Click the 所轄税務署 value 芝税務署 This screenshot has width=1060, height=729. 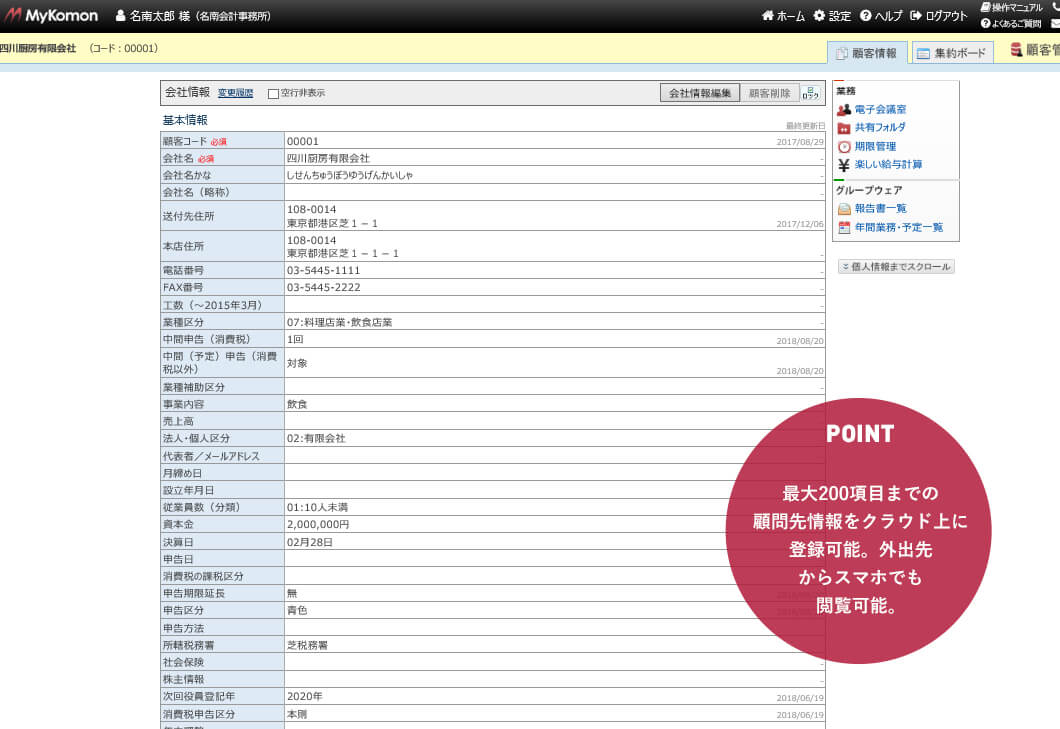coord(307,645)
